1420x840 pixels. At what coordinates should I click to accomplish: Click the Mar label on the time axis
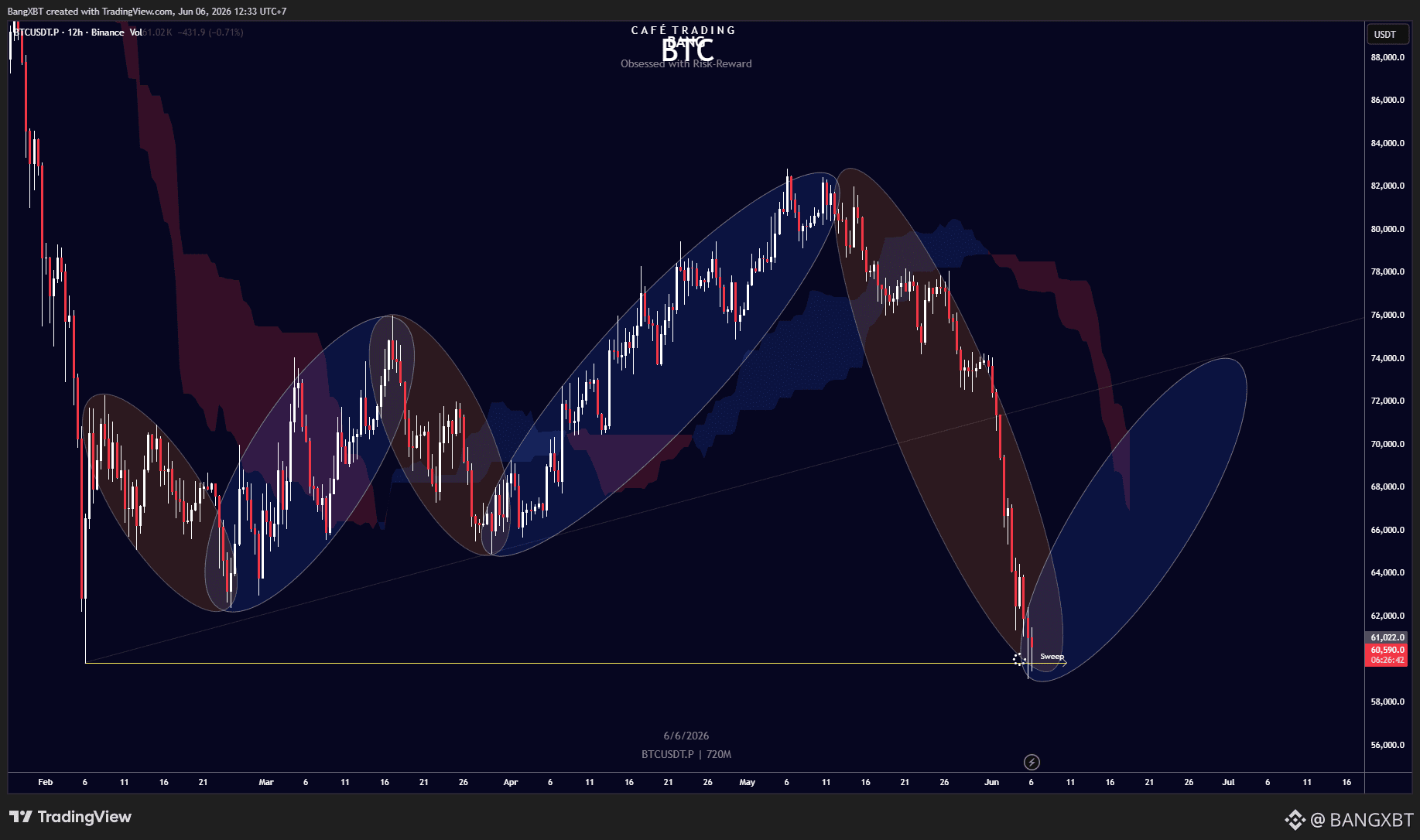click(266, 782)
